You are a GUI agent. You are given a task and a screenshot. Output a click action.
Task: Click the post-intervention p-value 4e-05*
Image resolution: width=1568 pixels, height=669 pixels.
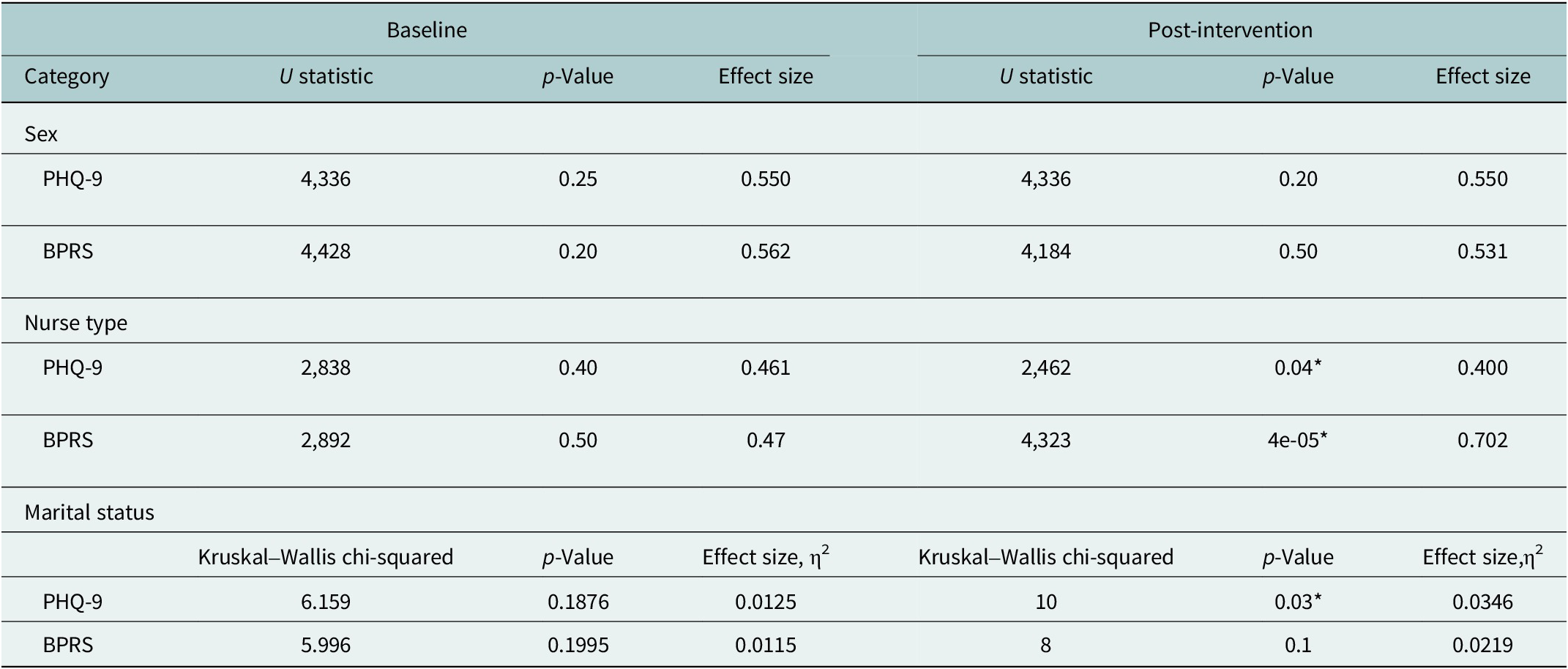pyautogui.click(x=1297, y=440)
